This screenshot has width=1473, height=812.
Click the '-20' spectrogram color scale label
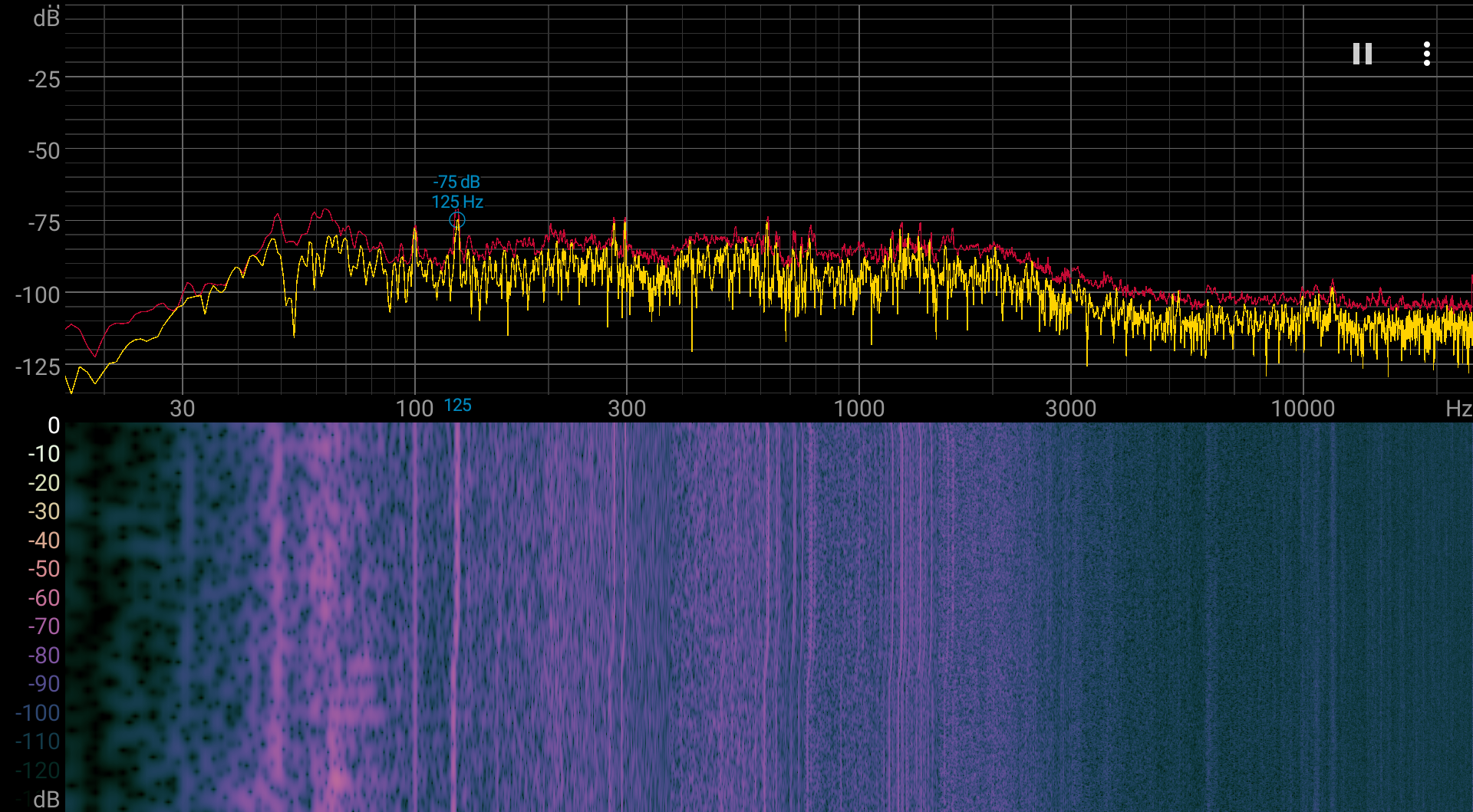click(x=44, y=483)
